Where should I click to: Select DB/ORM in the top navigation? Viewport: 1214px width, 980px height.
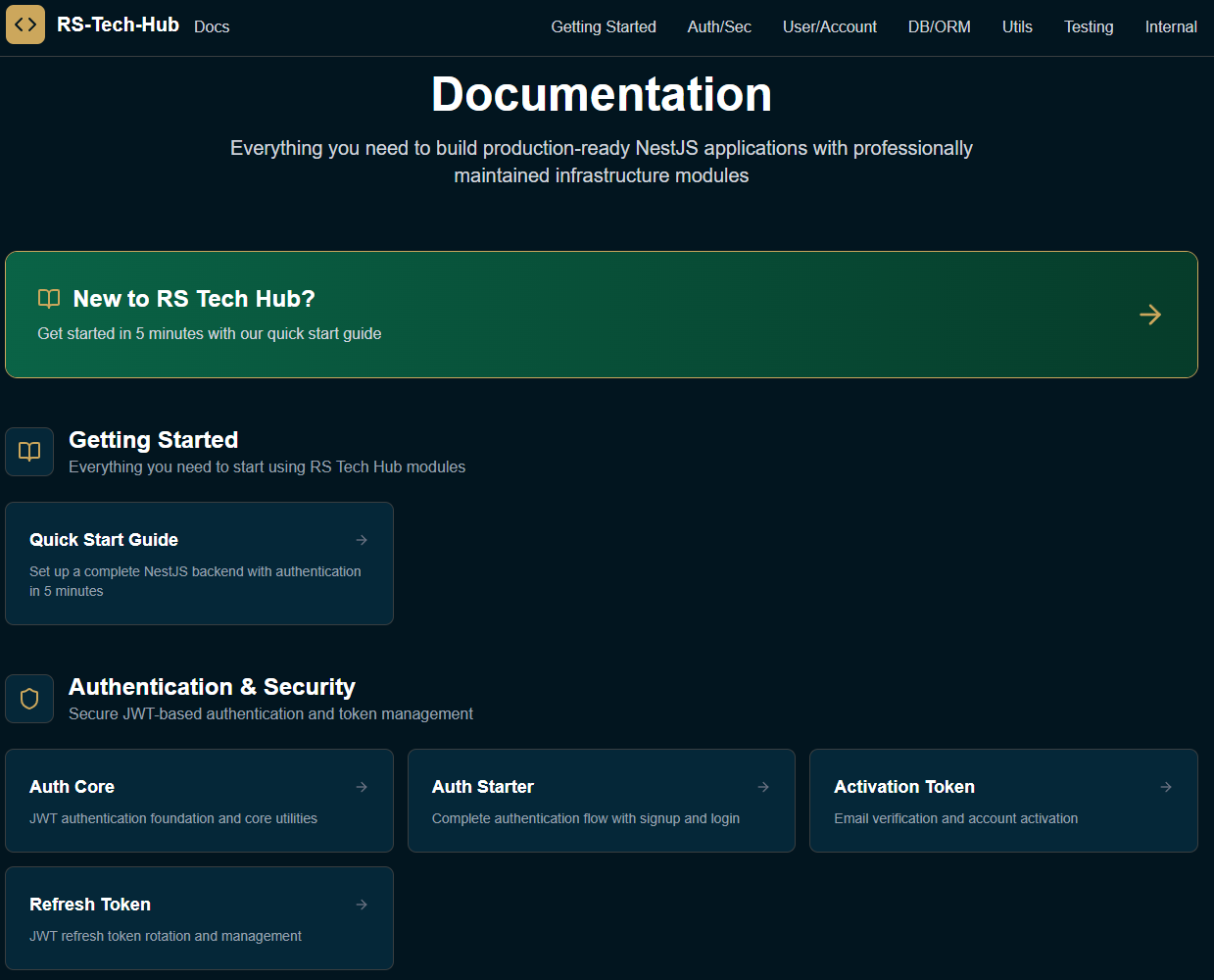tap(939, 26)
